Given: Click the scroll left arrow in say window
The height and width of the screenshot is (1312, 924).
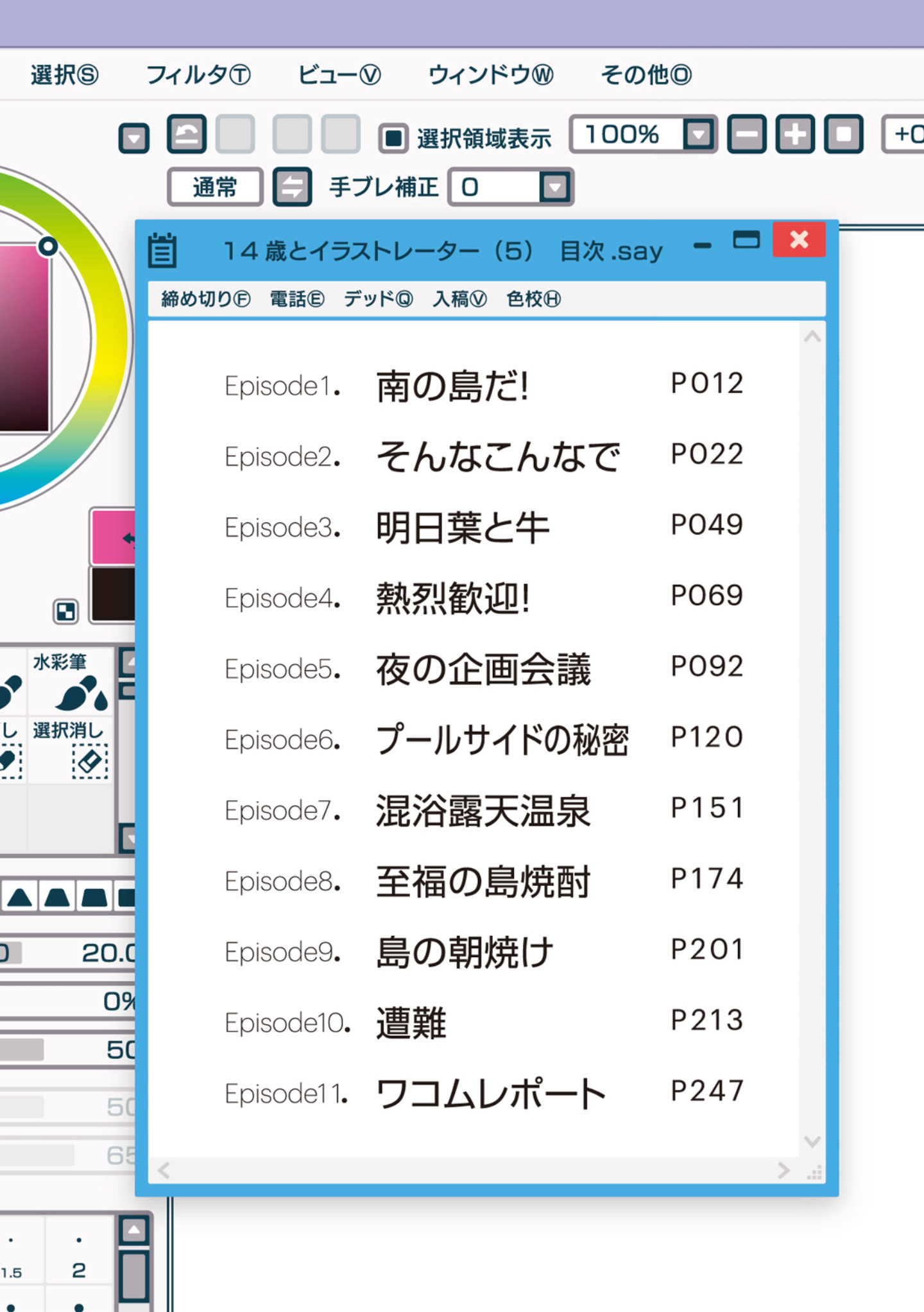Looking at the screenshot, I should pos(164,1171).
